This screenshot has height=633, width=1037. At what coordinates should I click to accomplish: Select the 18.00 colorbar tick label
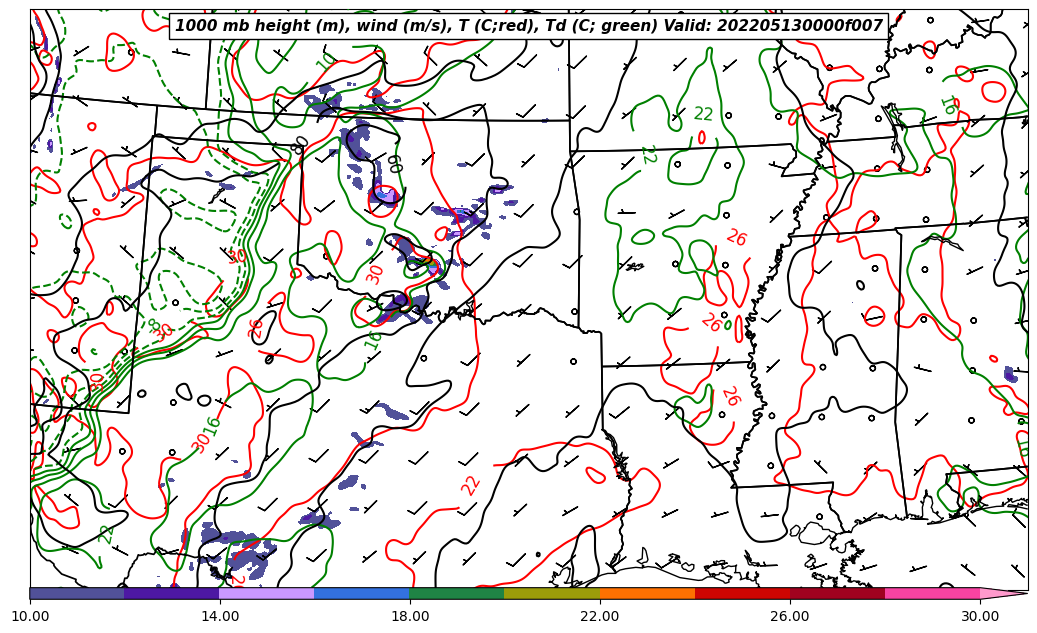(410, 616)
